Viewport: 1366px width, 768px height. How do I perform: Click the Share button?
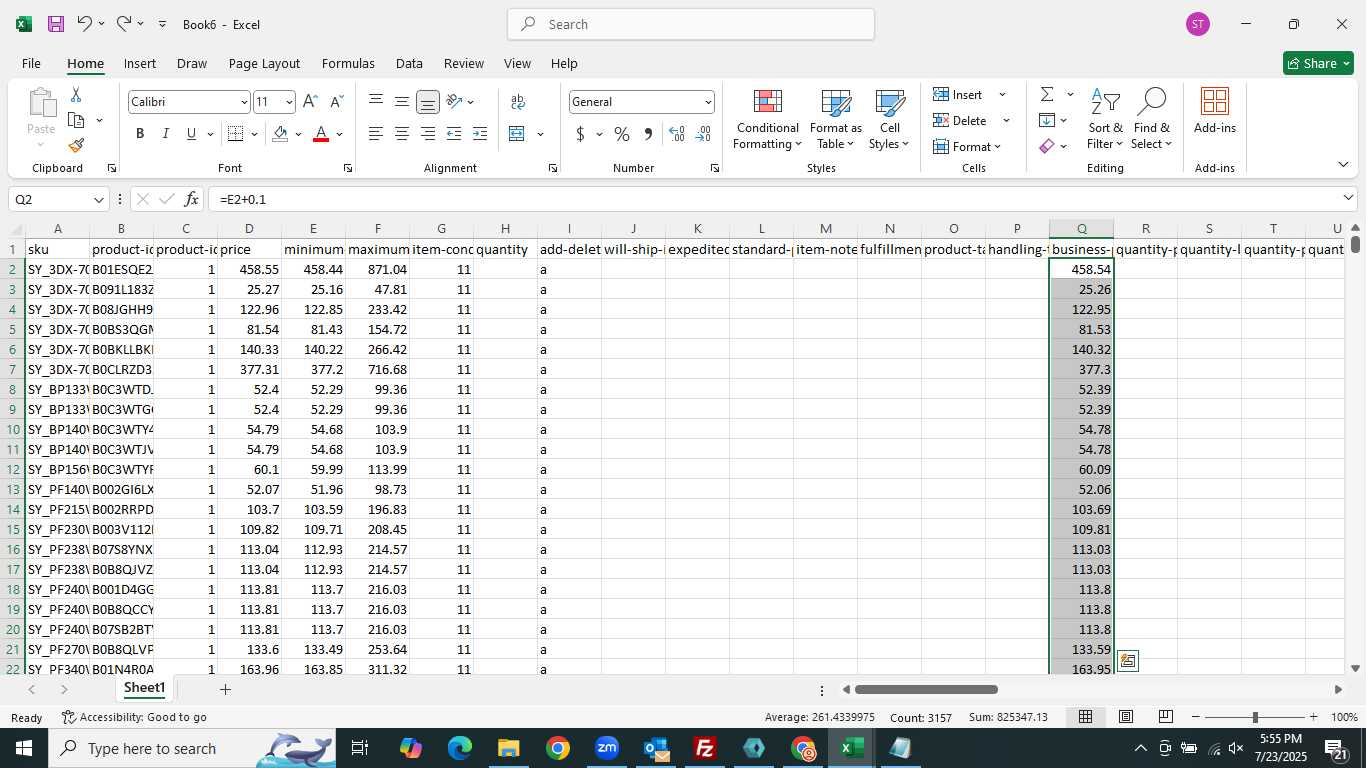[x=1318, y=63]
